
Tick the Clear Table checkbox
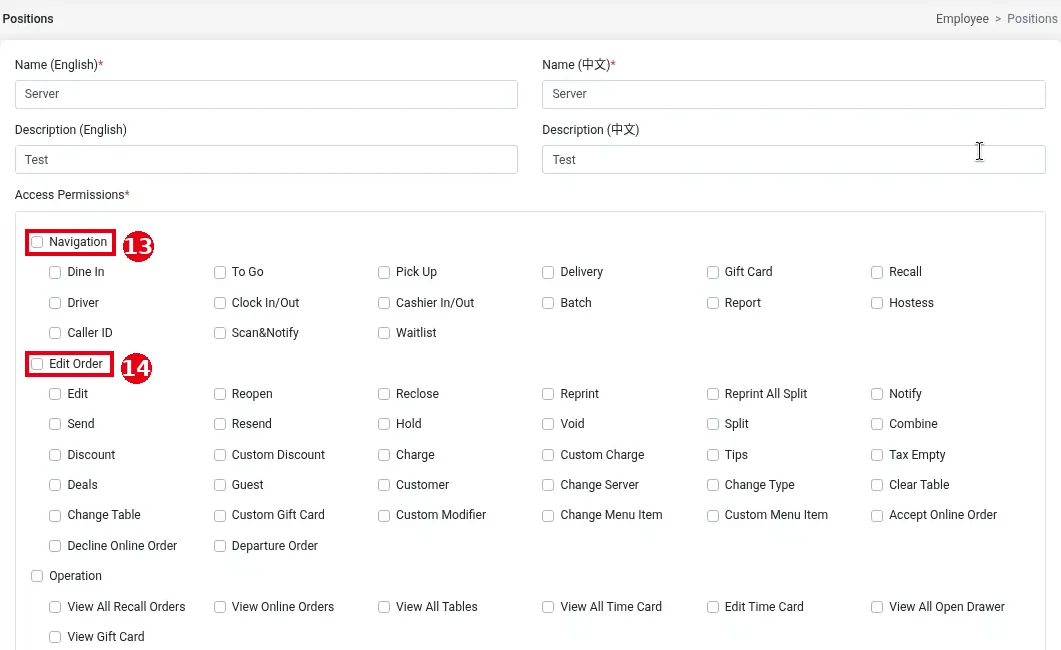[x=877, y=485]
